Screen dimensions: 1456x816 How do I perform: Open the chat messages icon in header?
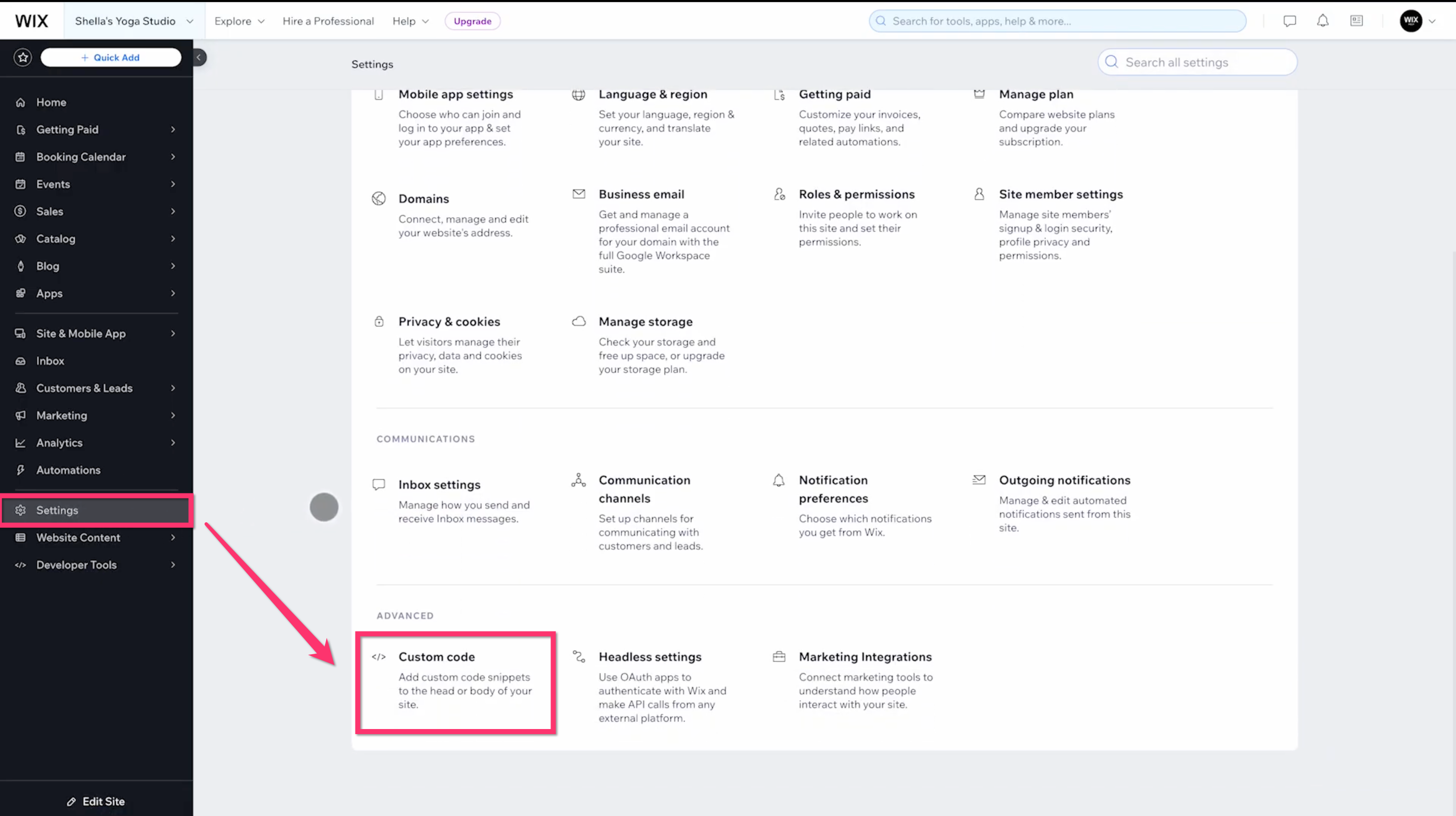1289,21
